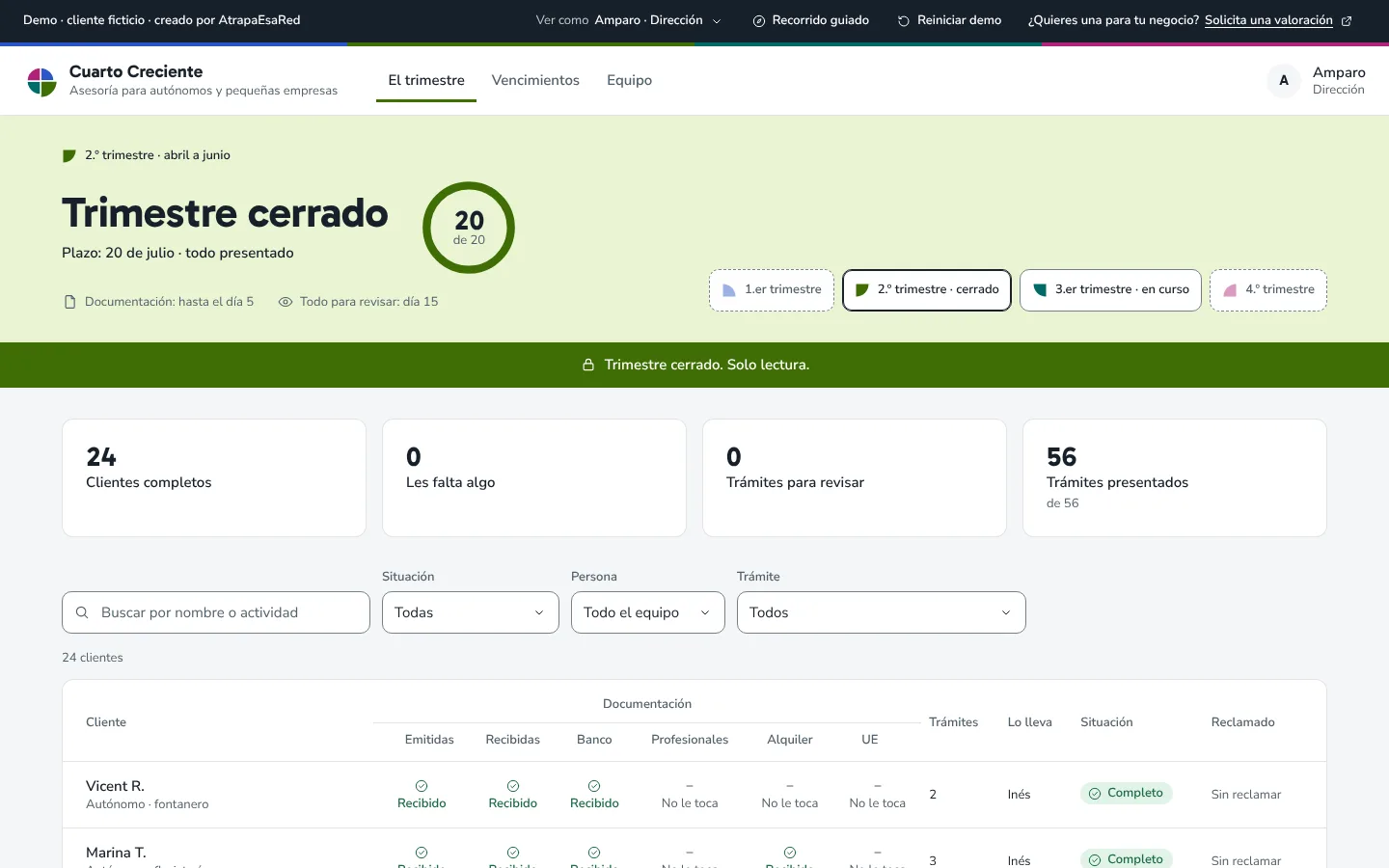Click the Cuarto Creciente logo icon

[x=41, y=82]
